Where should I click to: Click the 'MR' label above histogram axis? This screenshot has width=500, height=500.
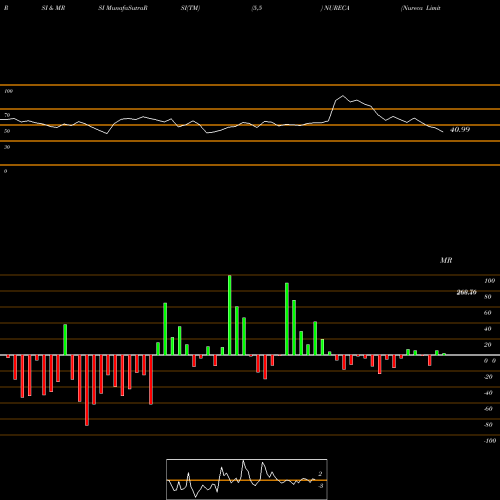446,260
